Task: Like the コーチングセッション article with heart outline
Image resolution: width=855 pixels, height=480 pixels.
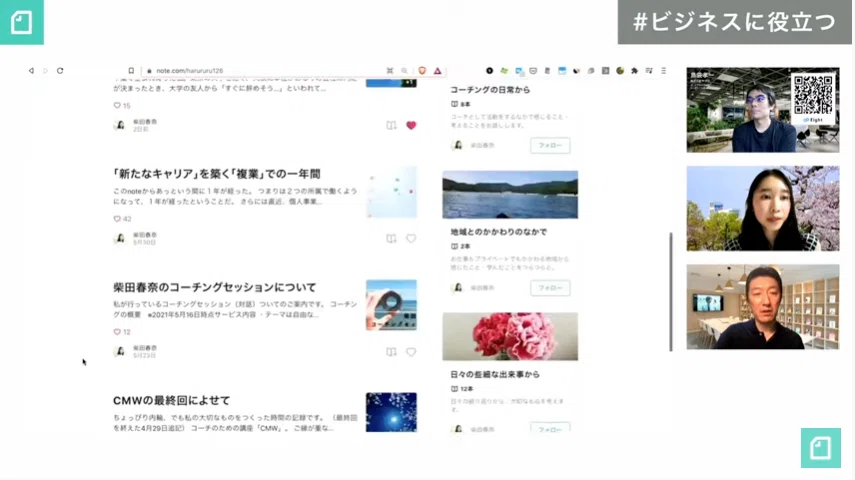Action: pos(411,352)
